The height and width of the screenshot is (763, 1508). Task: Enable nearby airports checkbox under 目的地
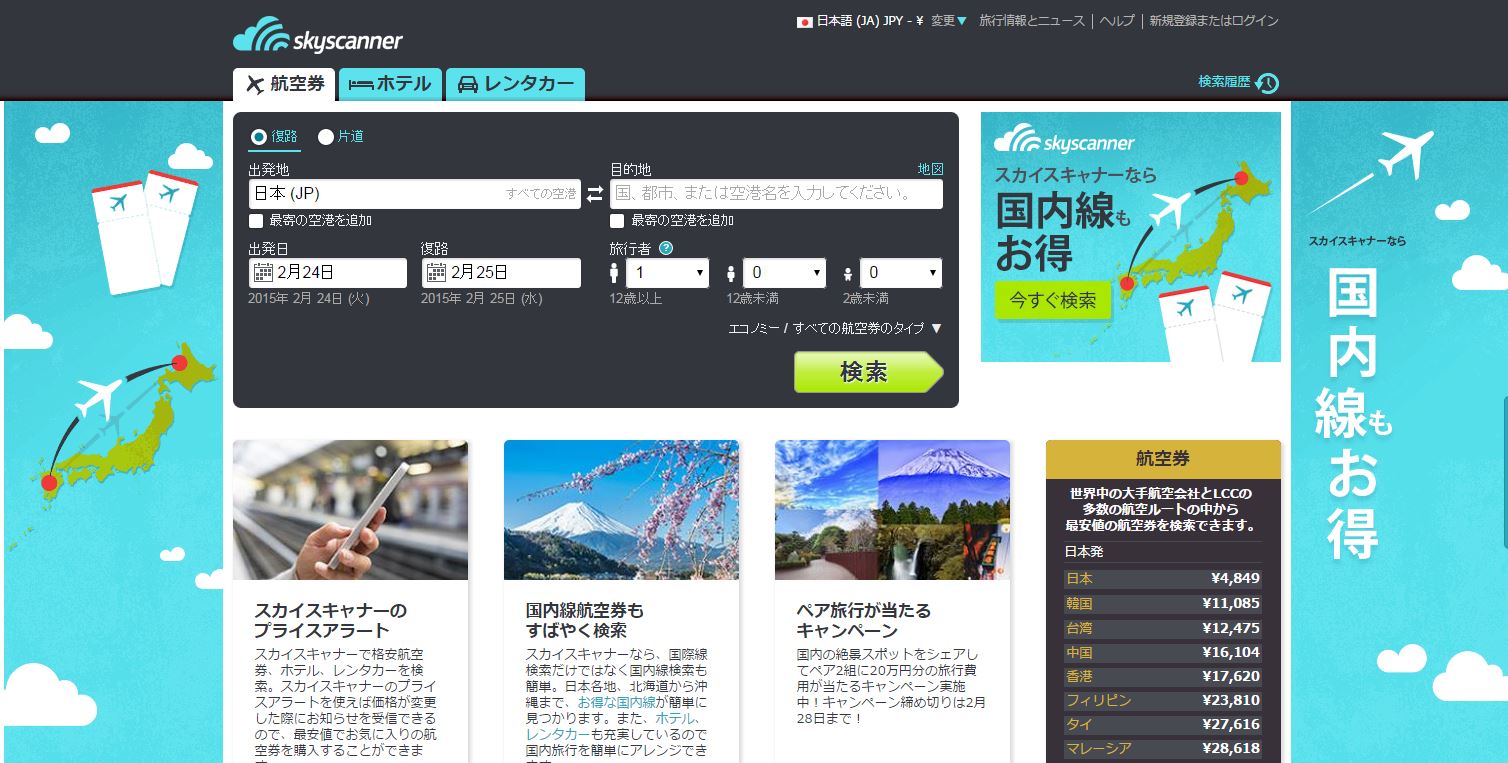pos(617,221)
